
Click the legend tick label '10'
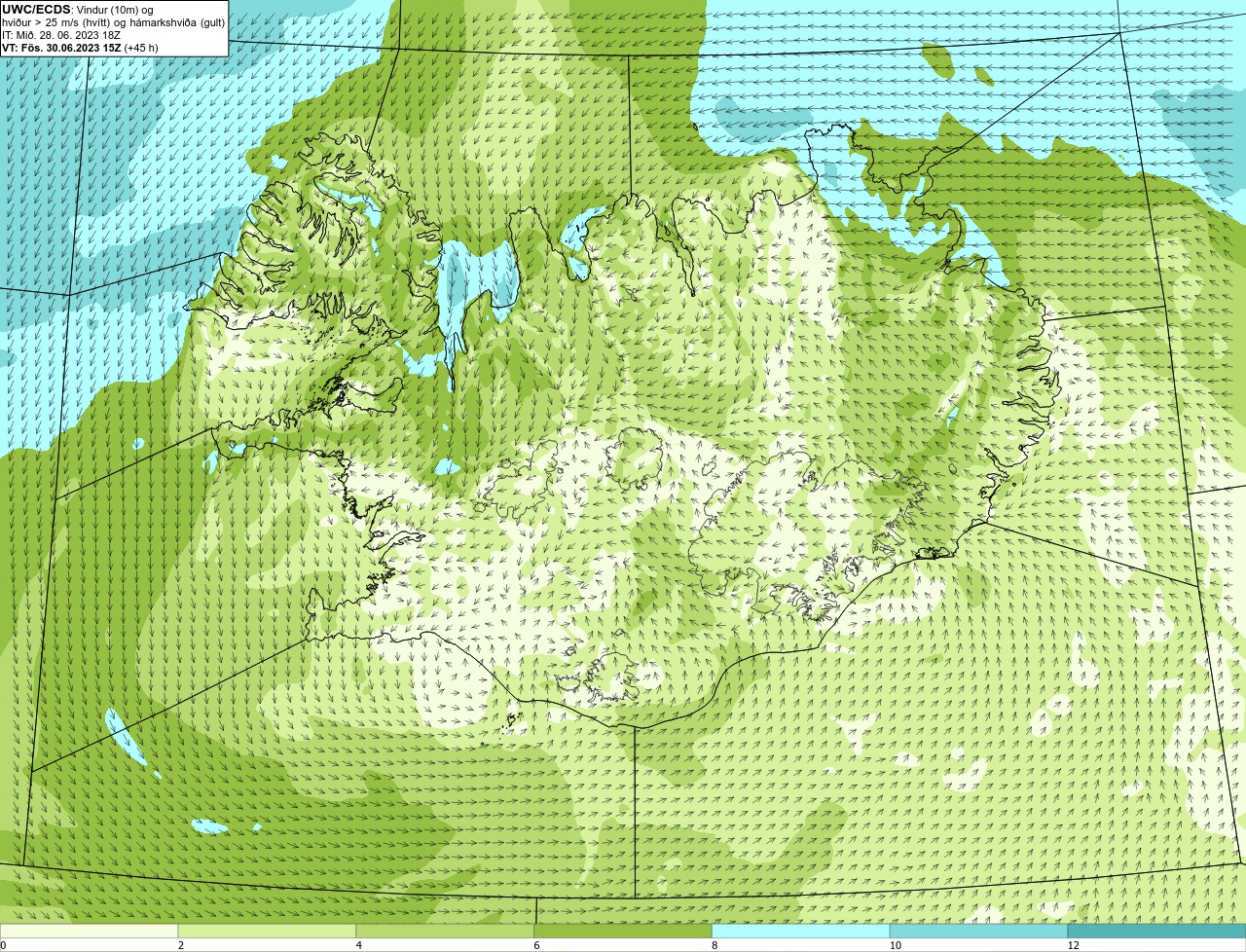(x=895, y=945)
